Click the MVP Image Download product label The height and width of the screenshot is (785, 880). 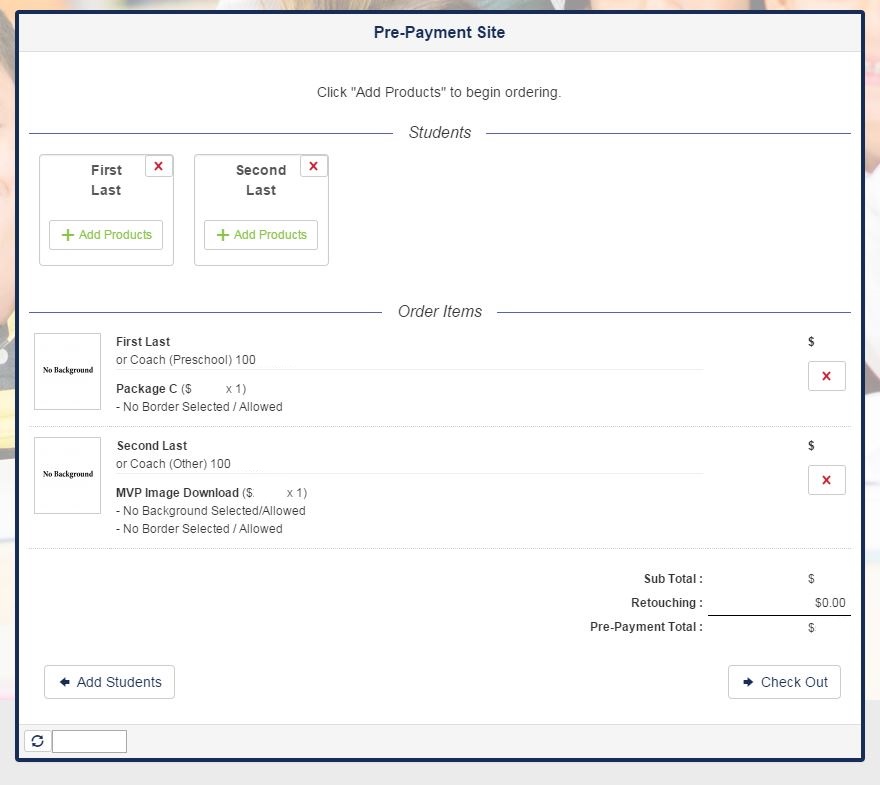tap(177, 493)
